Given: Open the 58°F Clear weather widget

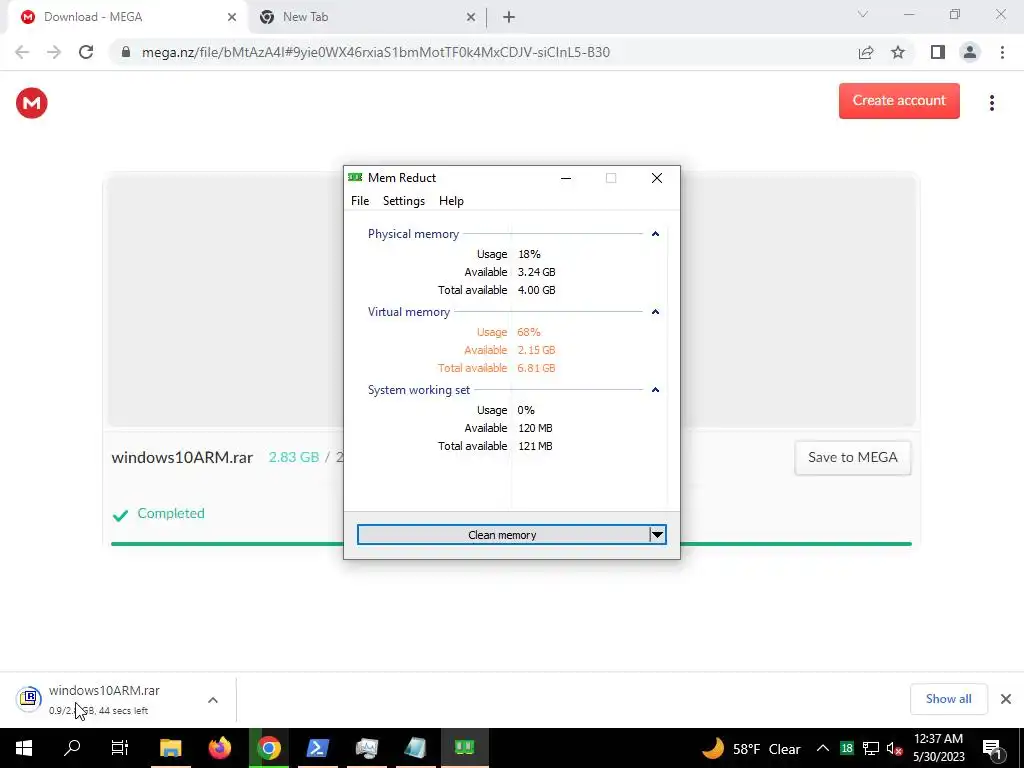Looking at the screenshot, I should click(x=751, y=748).
